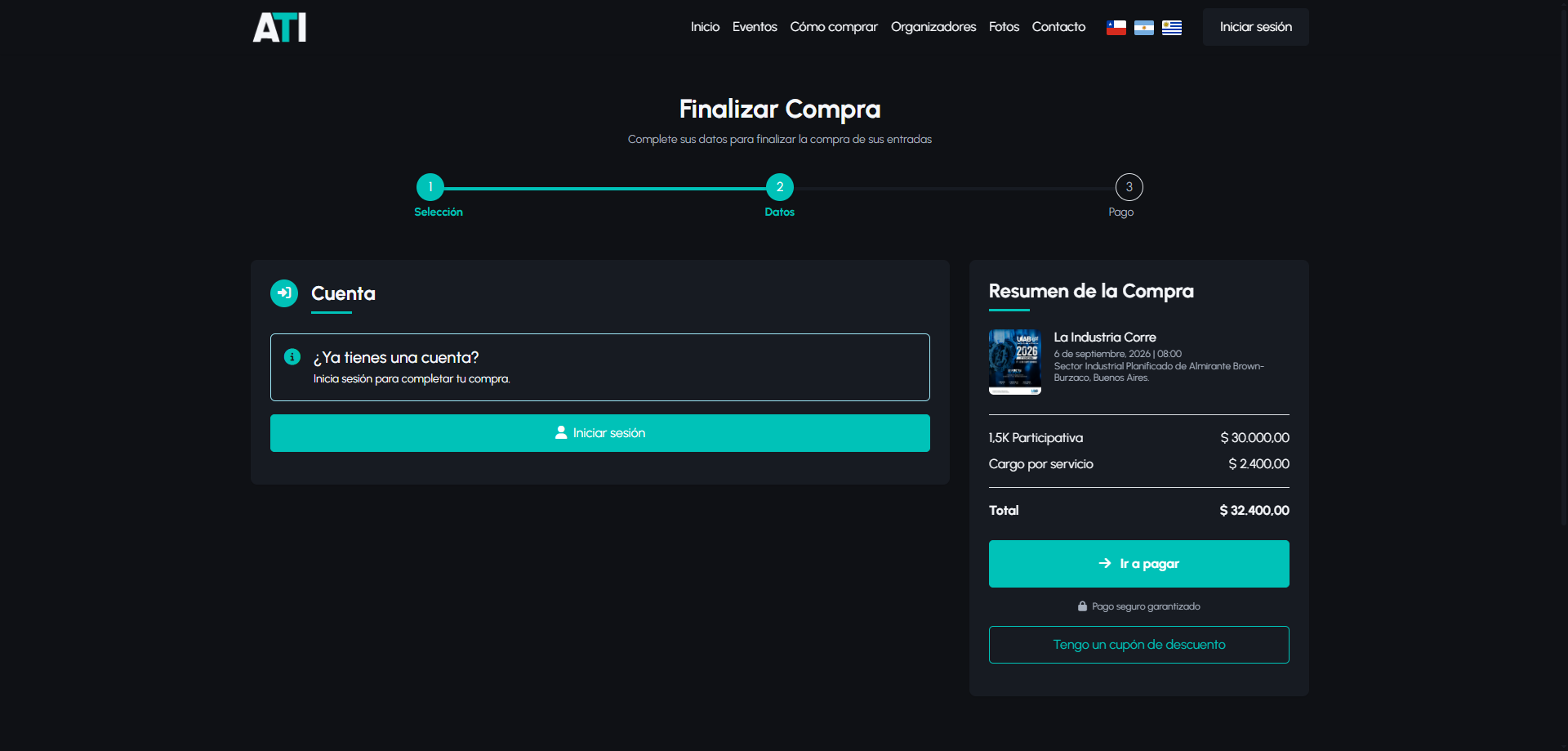This screenshot has width=1568, height=751.
Task: Click the Cuenta login arrow icon
Action: point(284,293)
